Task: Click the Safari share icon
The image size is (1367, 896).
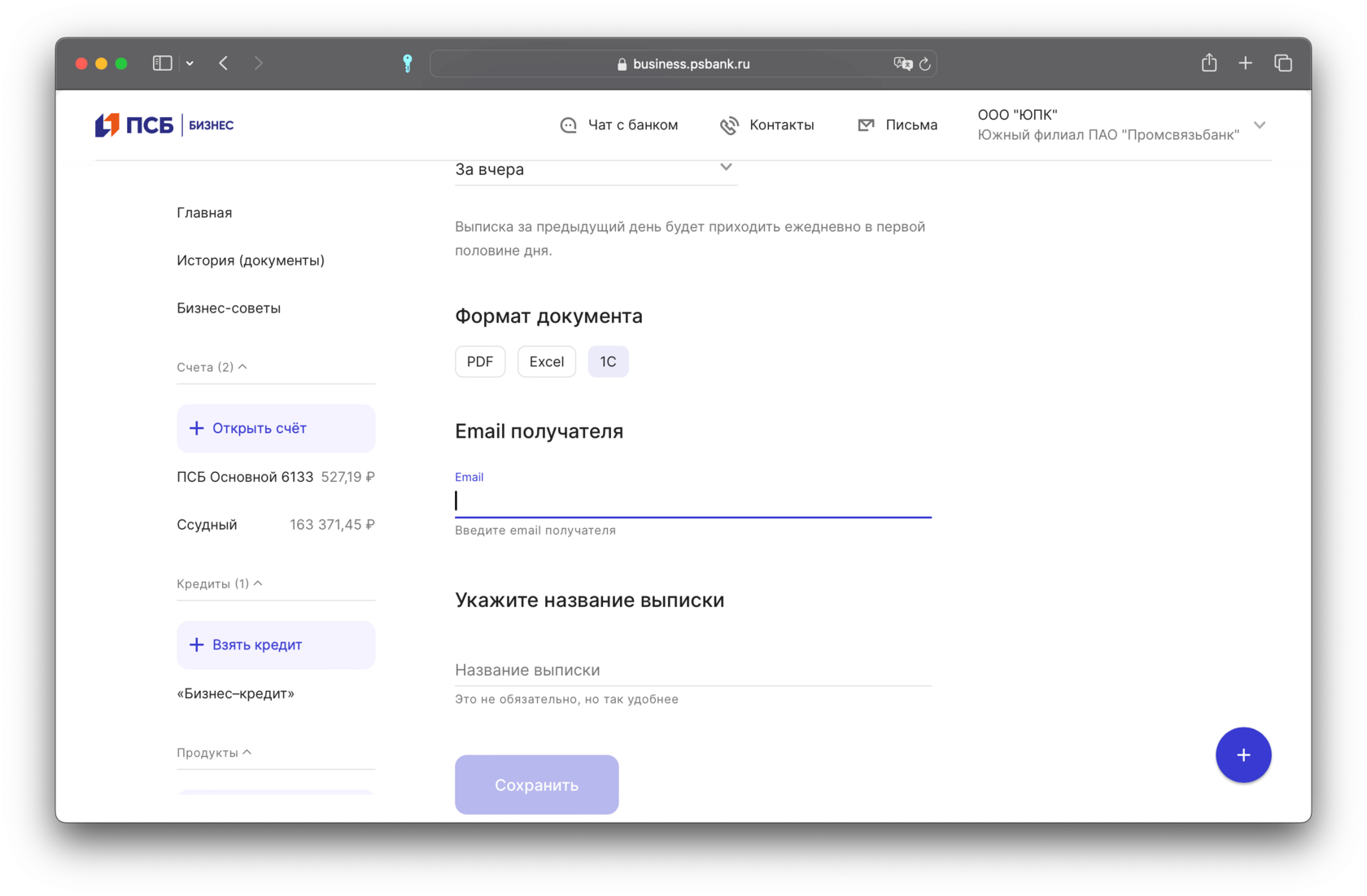Action: coord(1209,62)
